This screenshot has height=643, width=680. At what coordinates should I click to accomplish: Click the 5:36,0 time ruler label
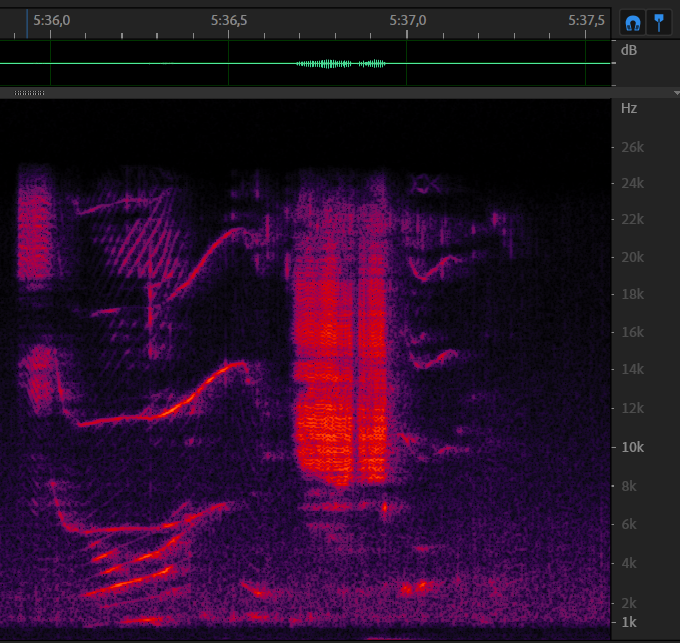52,20
